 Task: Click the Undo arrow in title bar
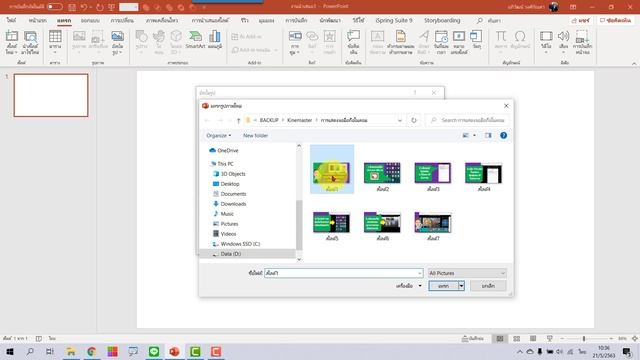pyautogui.click(x=84, y=7)
